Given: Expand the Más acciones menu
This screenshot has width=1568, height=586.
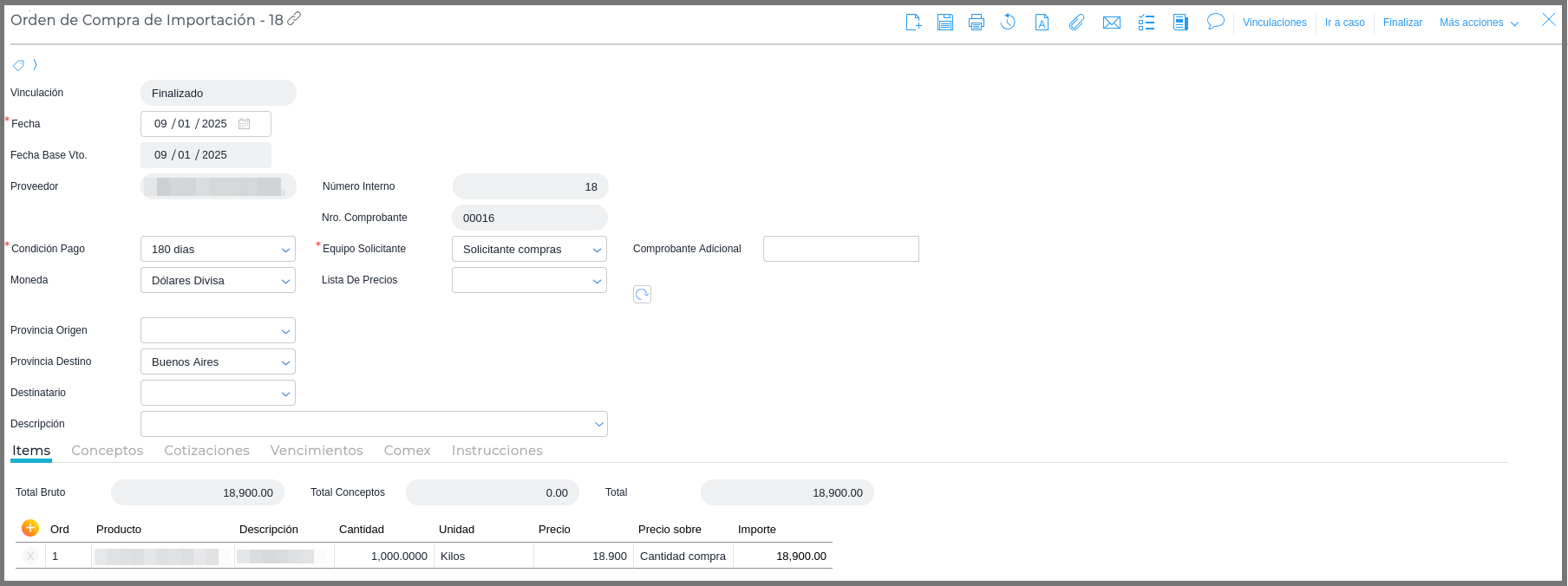Looking at the screenshot, I should (1479, 23).
